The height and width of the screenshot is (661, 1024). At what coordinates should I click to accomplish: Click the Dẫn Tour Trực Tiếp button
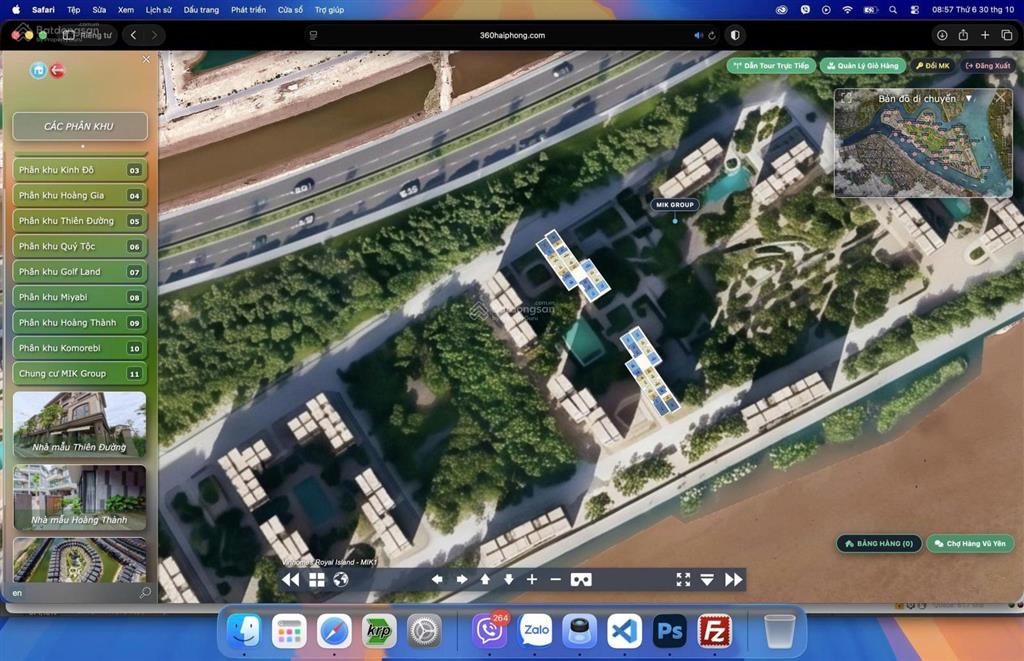coord(771,65)
